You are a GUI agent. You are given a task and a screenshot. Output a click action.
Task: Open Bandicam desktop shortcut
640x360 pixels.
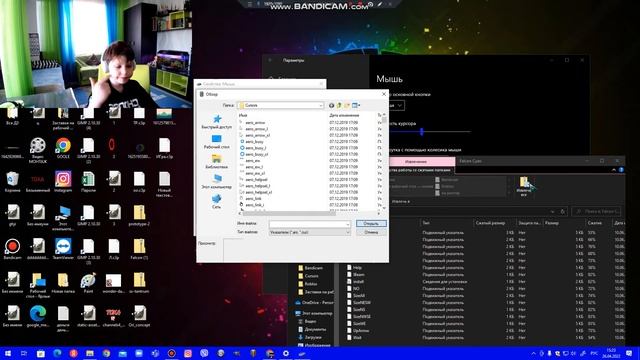[12, 249]
